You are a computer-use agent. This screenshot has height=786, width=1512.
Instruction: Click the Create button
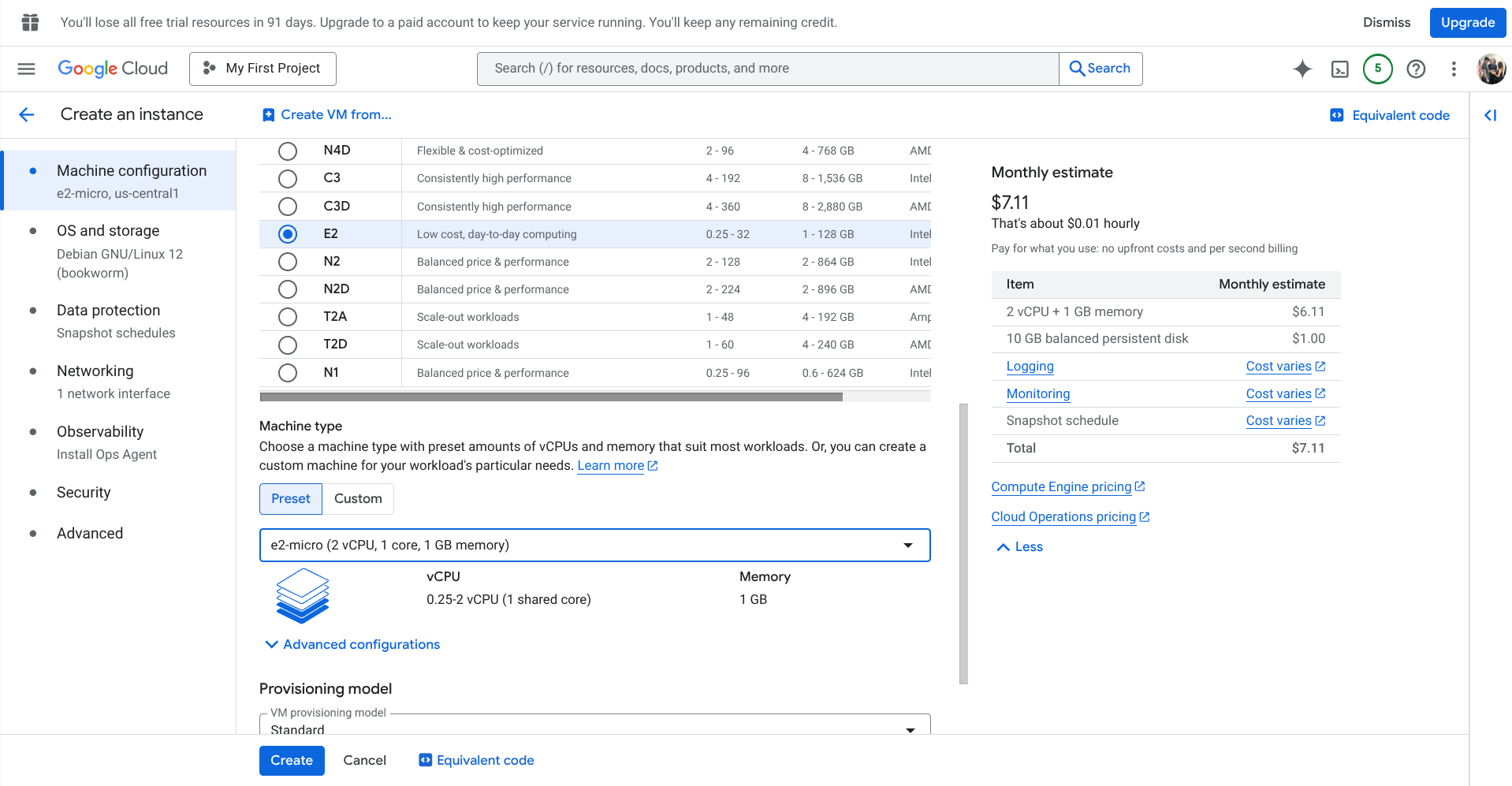(x=291, y=760)
